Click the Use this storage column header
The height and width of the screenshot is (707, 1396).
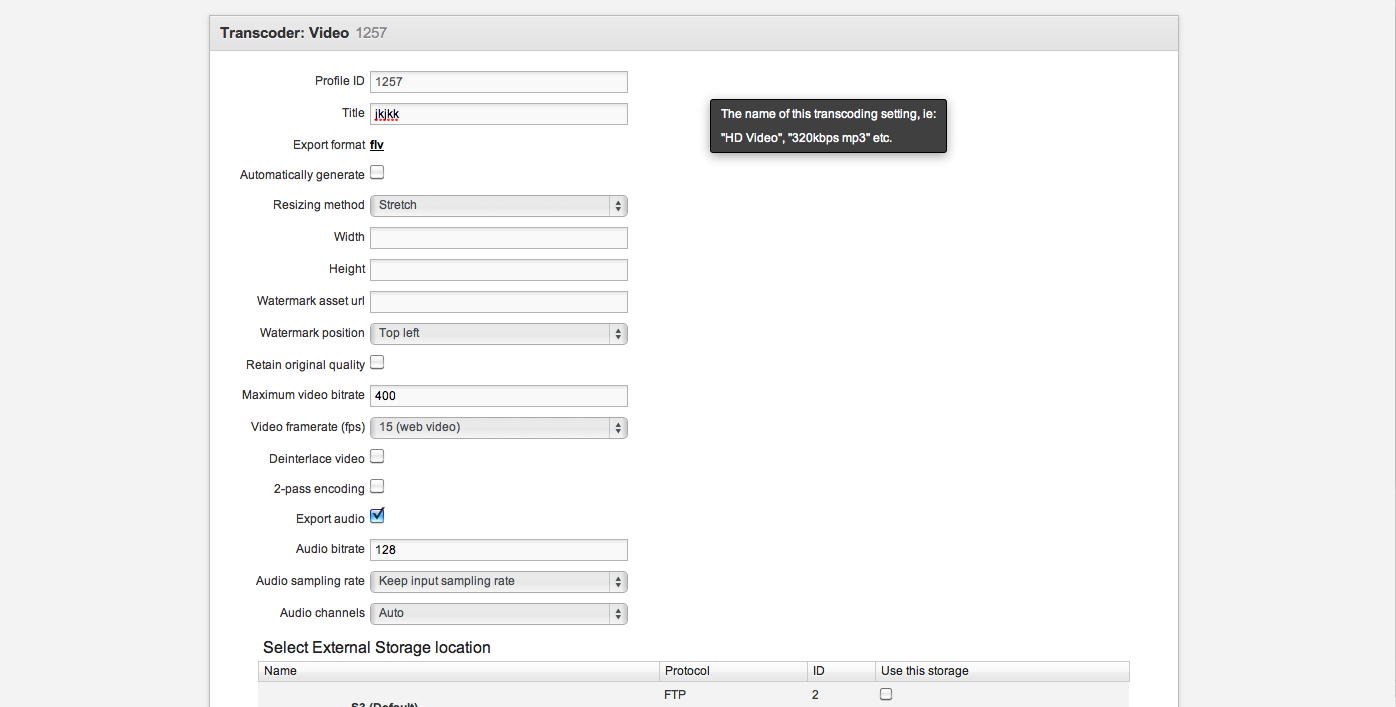pyautogui.click(x=1002, y=671)
